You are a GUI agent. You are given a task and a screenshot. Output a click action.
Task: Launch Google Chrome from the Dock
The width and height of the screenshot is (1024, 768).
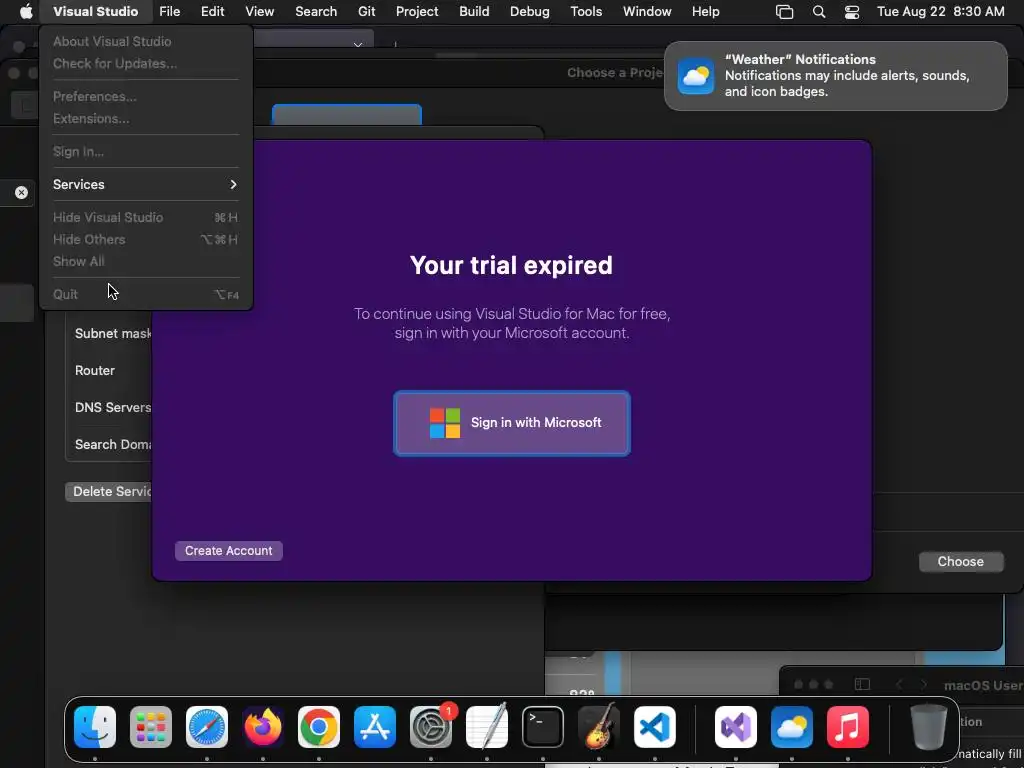coord(319,727)
